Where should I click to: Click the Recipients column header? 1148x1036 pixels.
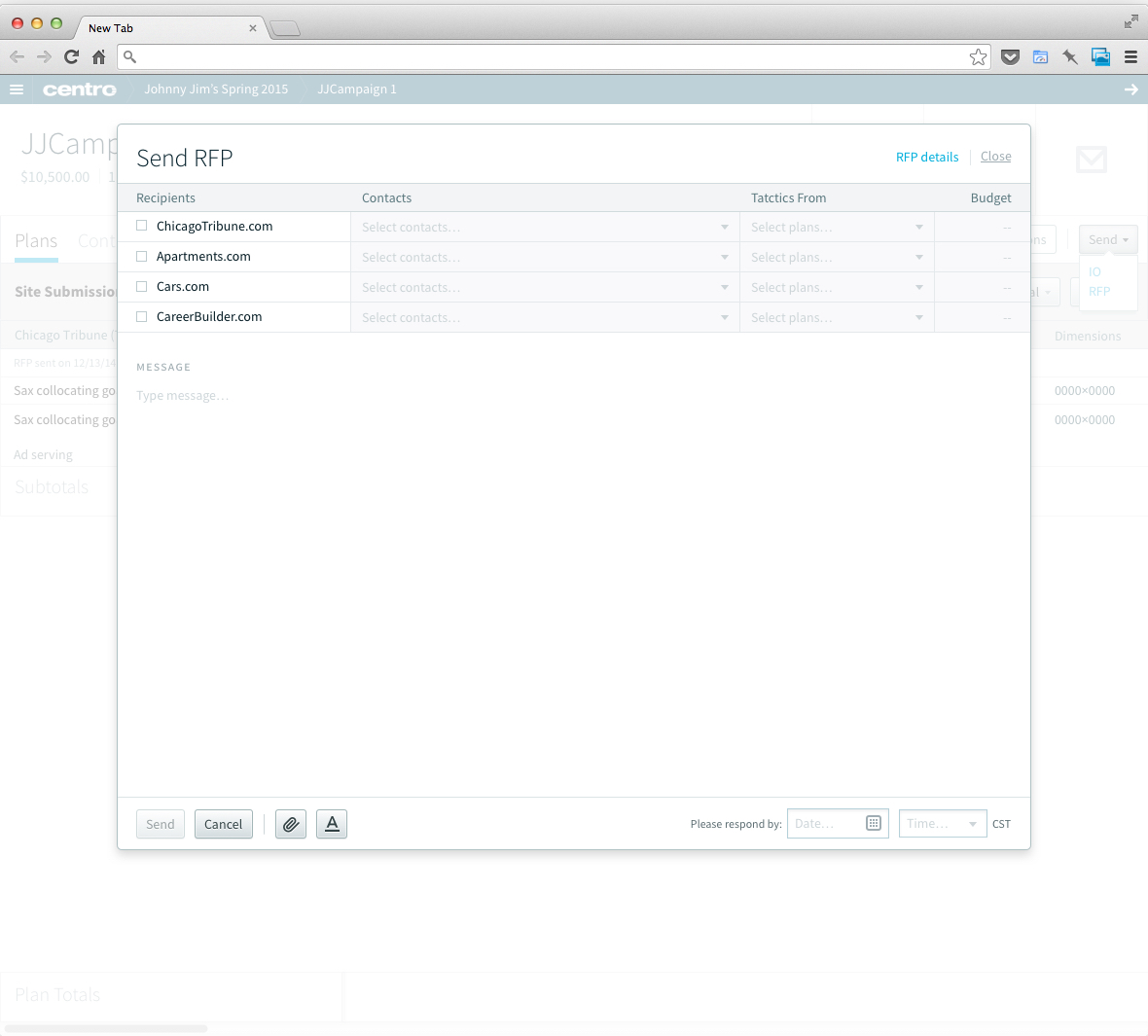165,197
